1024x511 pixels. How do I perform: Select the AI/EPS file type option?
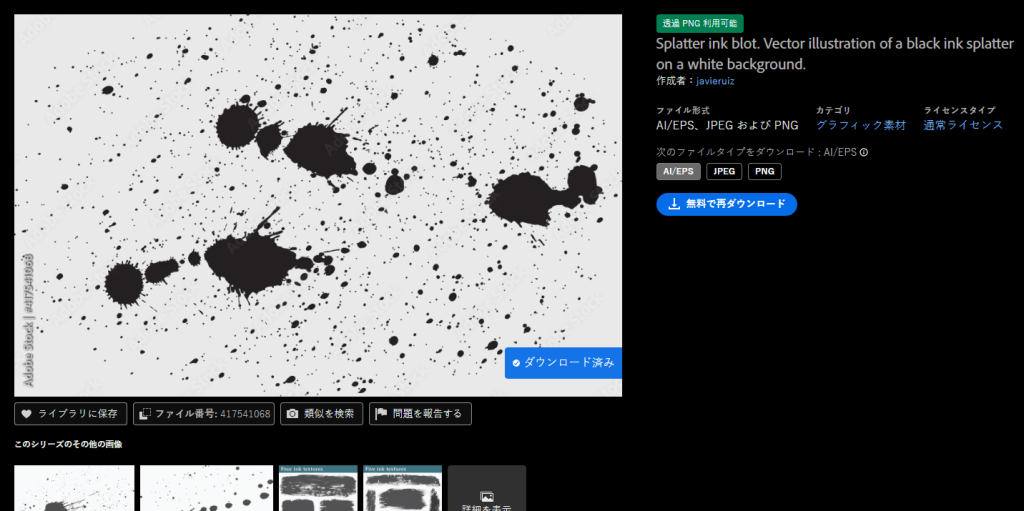[678, 172]
